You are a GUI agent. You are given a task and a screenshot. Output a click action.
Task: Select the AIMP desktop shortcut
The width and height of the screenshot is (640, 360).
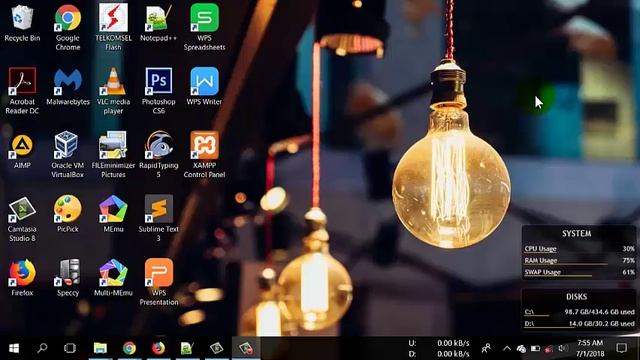click(x=22, y=151)
